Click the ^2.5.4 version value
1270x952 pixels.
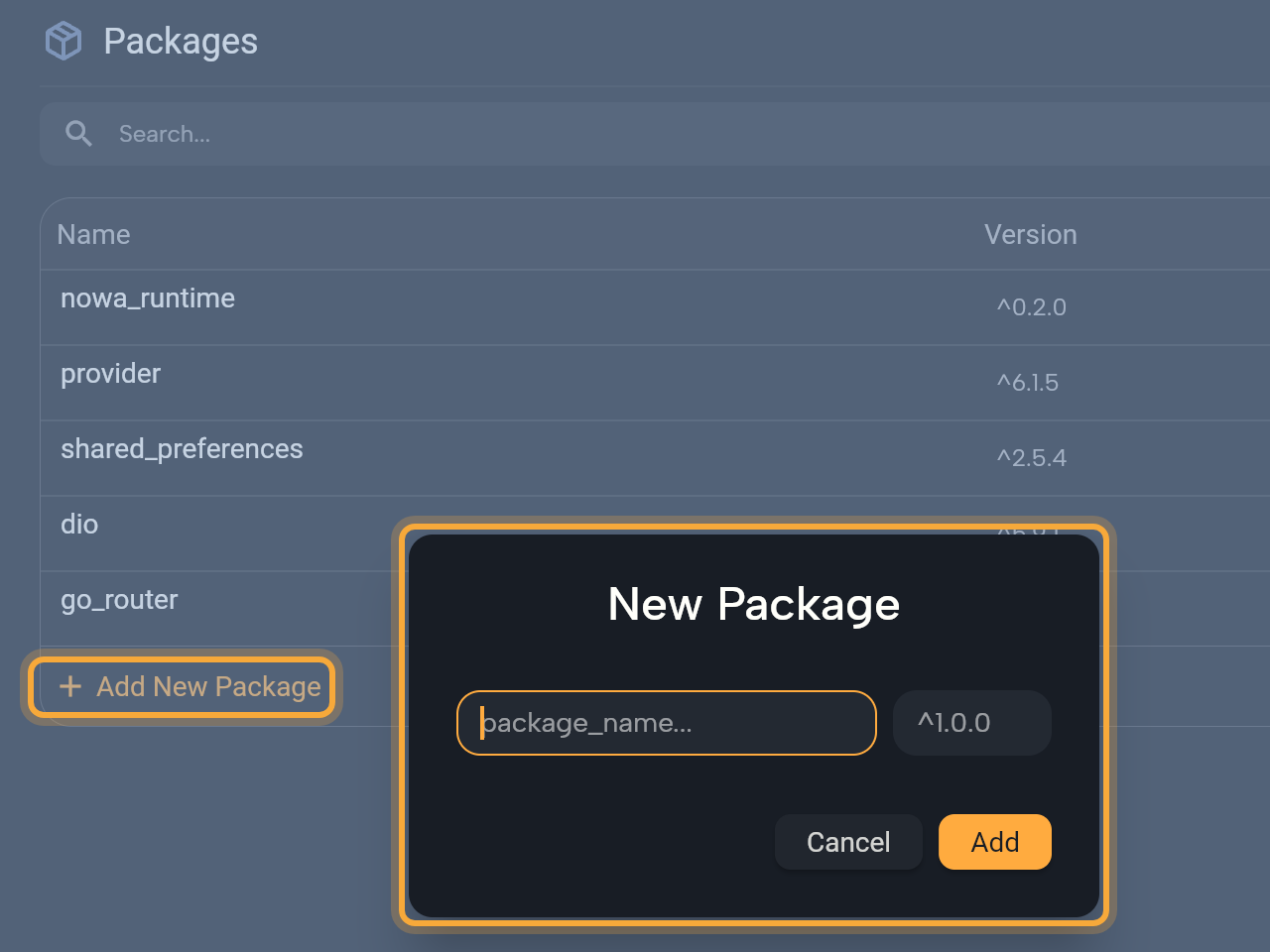click(1032, 458)
